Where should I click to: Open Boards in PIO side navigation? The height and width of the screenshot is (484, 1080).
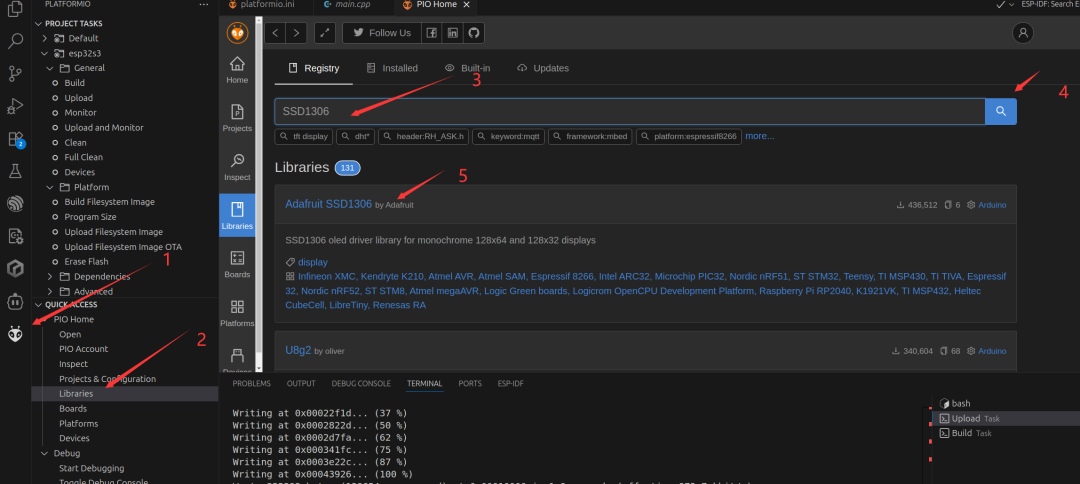pyautogui.click(x=237, y=264)
